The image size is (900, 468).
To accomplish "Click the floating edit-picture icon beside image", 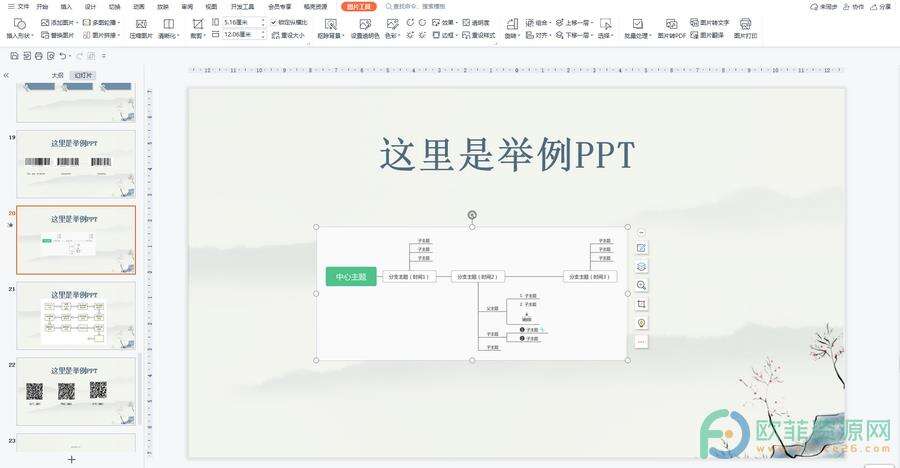I will (x=642, y=248).
